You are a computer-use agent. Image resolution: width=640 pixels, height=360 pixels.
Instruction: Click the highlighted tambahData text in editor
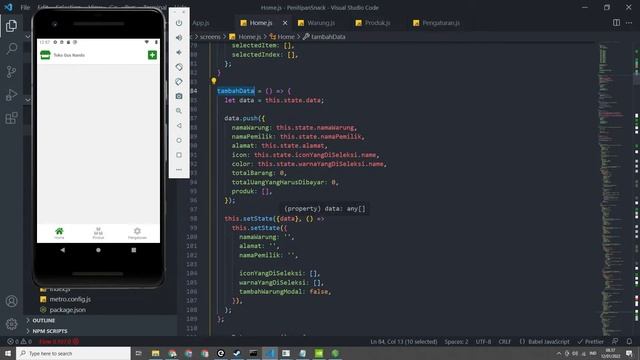236,91
